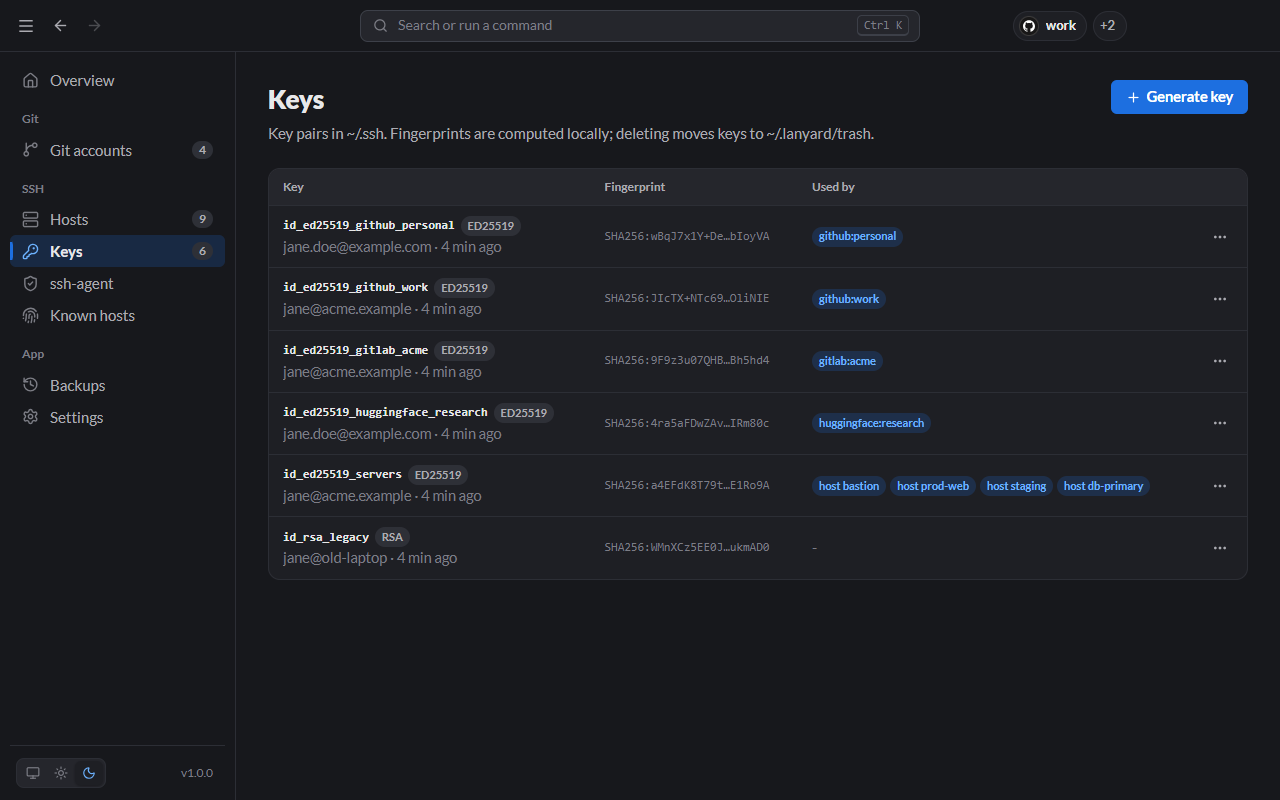The width and height of the screenshot is (1280, 800).
Task: Switch to light theme
Action: tap(61, 773)
